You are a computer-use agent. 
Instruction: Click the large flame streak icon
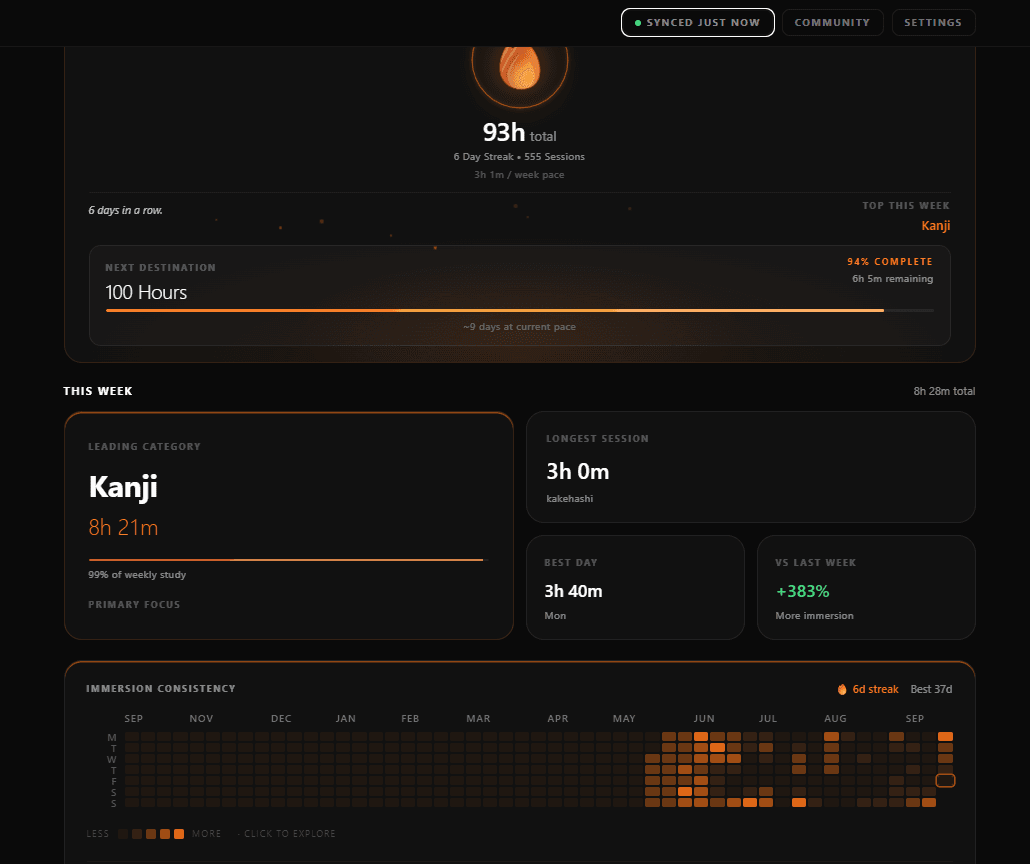coord(520,66)
